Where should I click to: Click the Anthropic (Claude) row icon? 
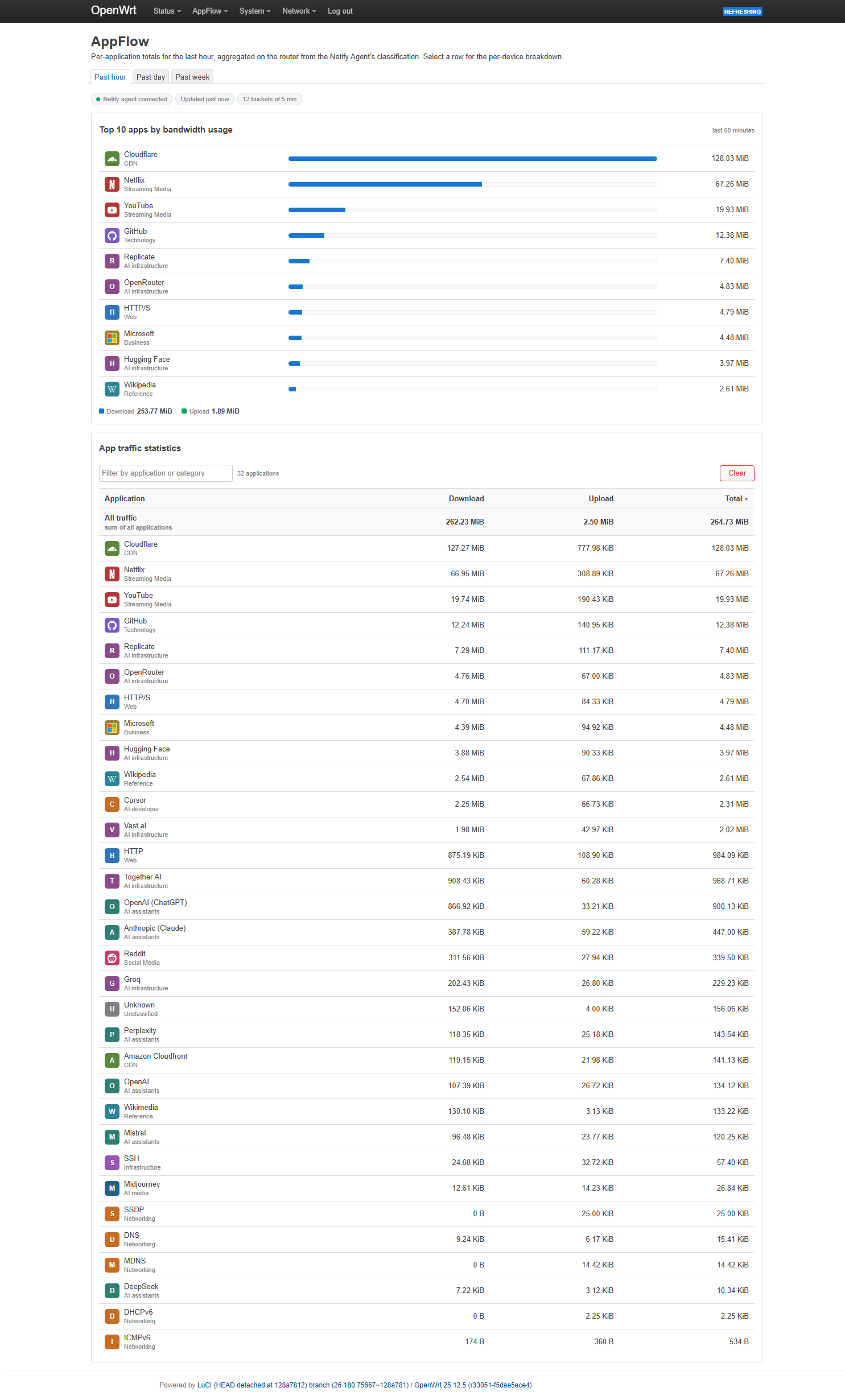112,932
